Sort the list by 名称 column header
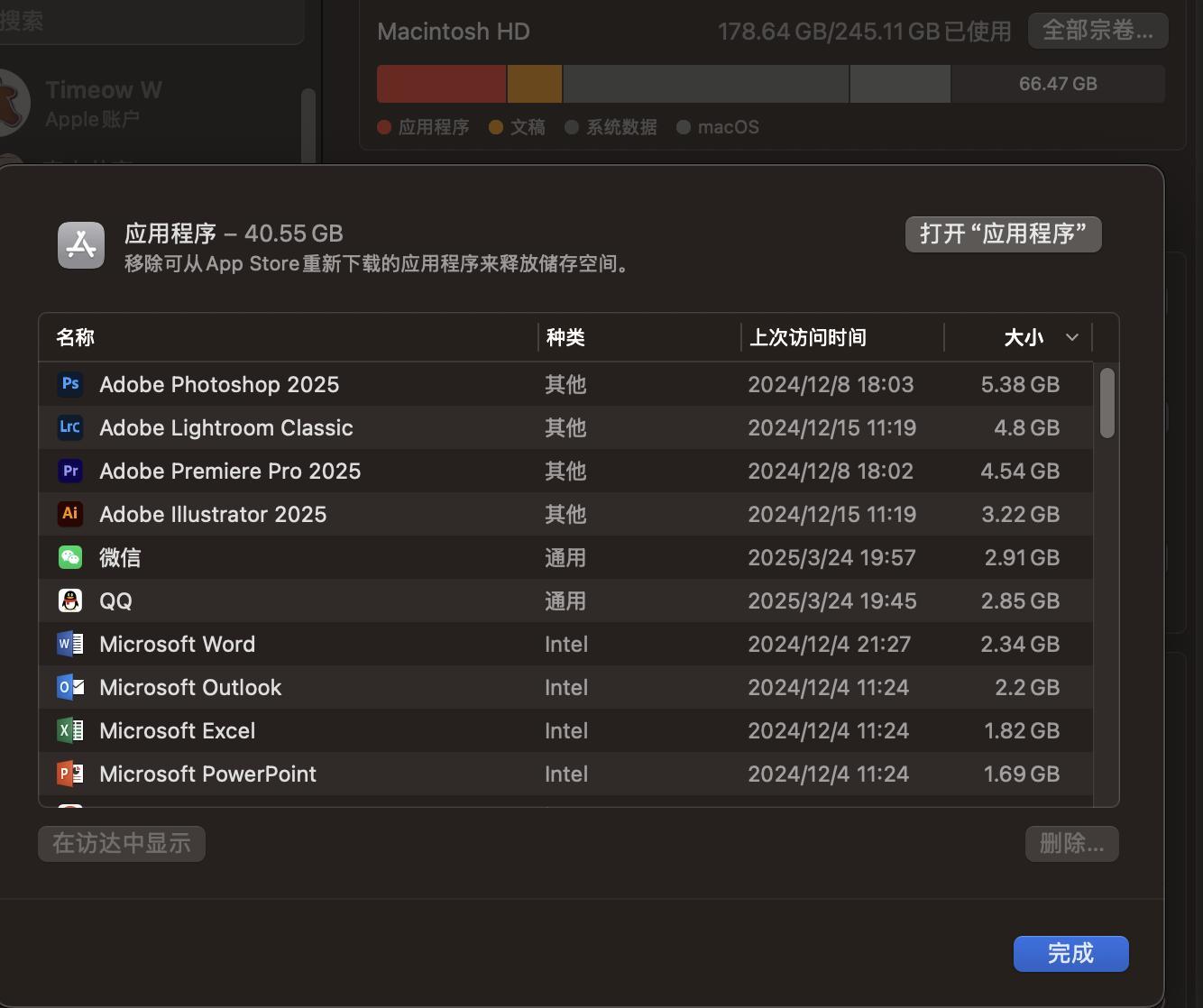Image resolution: width=1203 pixels, height=1008 pixels. [x=76, y=337]
